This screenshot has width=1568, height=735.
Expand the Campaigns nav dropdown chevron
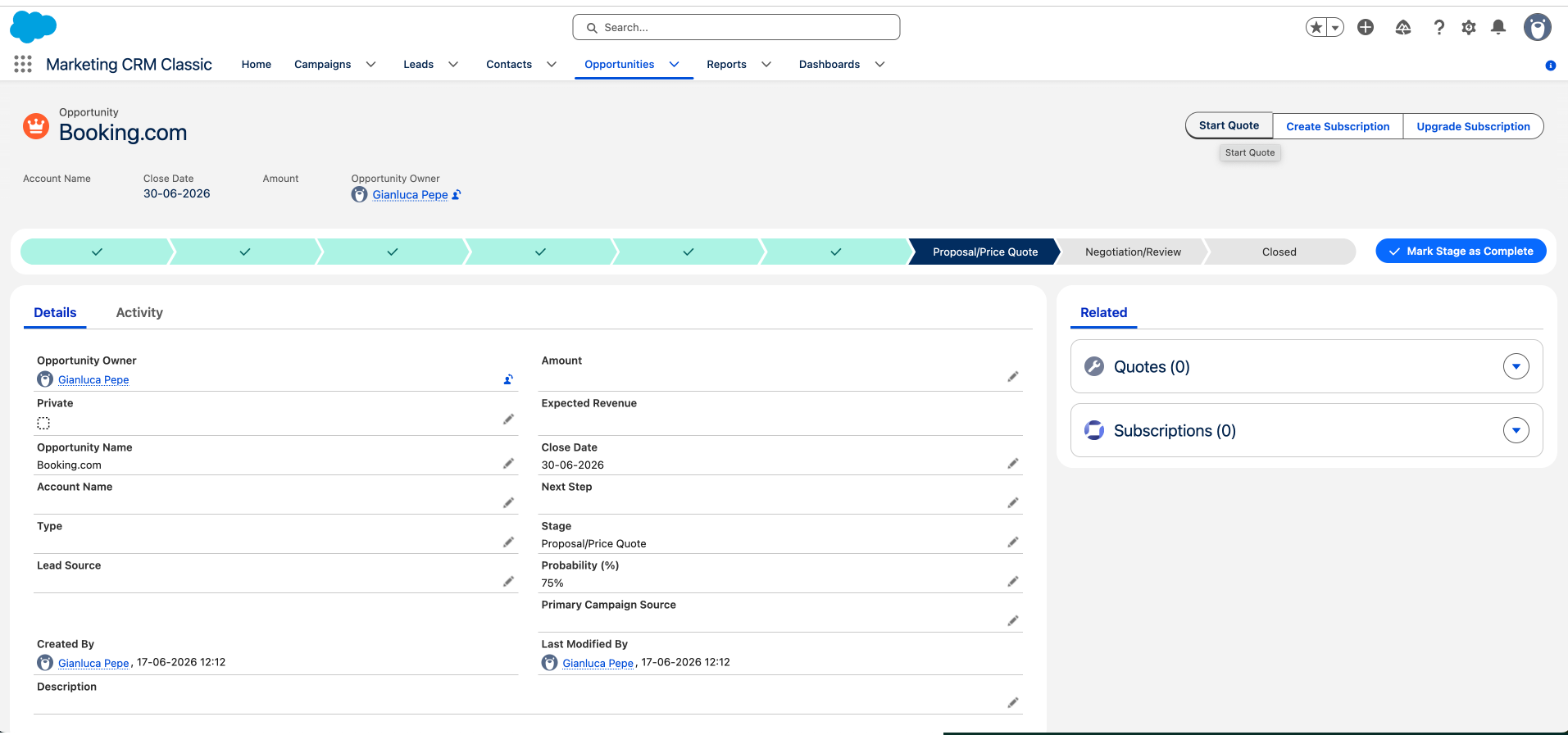(370, 64)
